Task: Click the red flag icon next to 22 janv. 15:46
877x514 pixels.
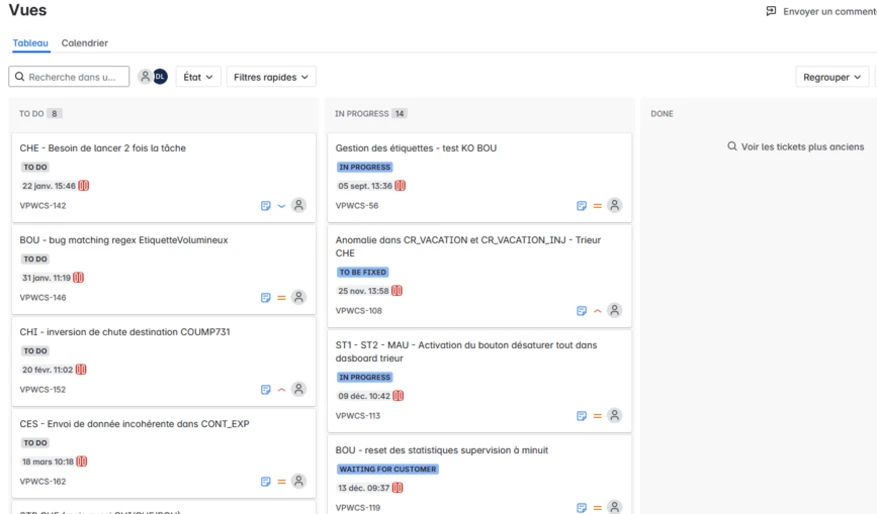Action: tap(83, 186)
